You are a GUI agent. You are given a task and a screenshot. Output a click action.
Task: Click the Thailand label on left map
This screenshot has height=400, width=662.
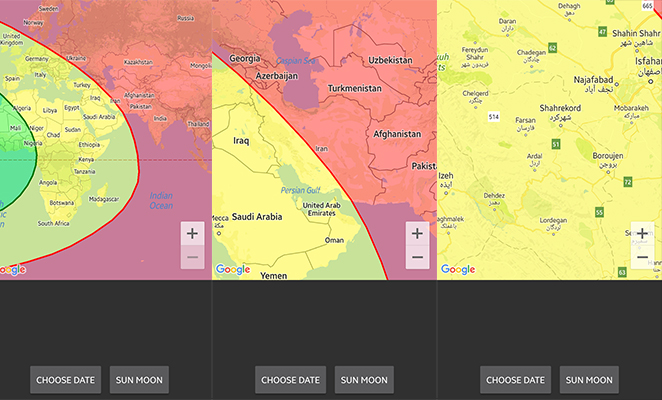pos(198,124)
